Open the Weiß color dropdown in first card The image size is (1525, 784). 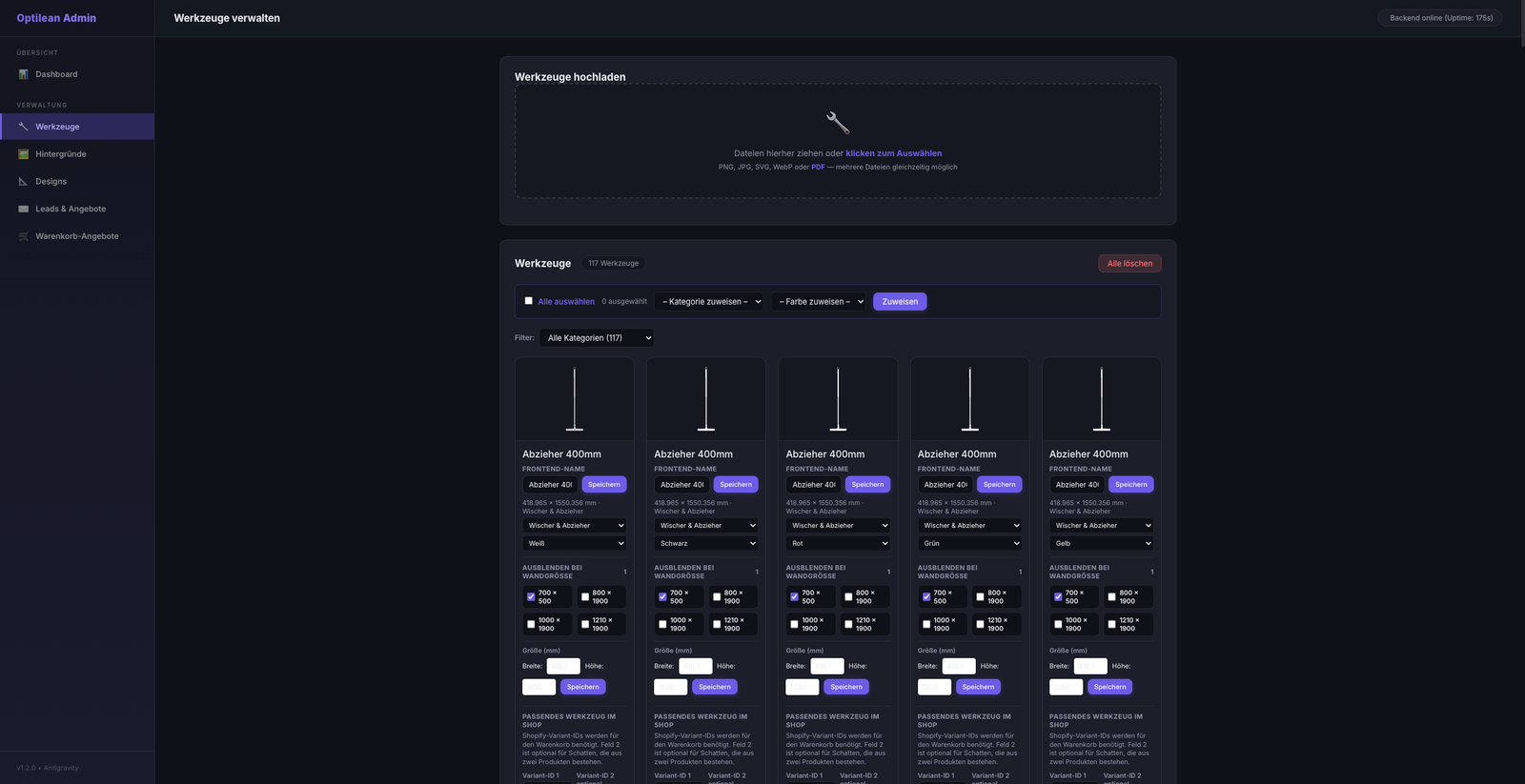tap(574, 544)
